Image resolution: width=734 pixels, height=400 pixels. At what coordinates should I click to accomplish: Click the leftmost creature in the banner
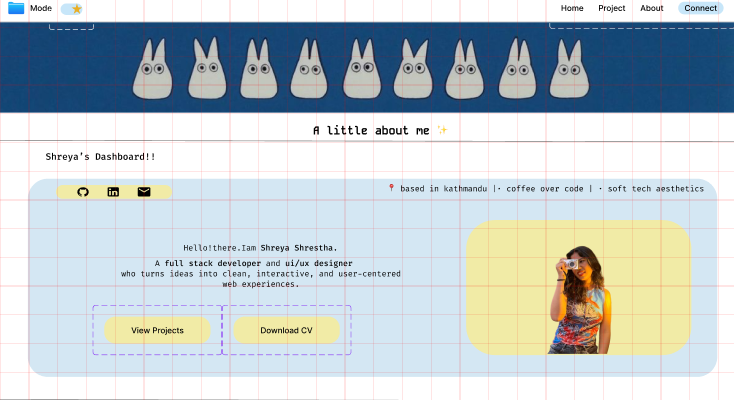coord(151,69)
